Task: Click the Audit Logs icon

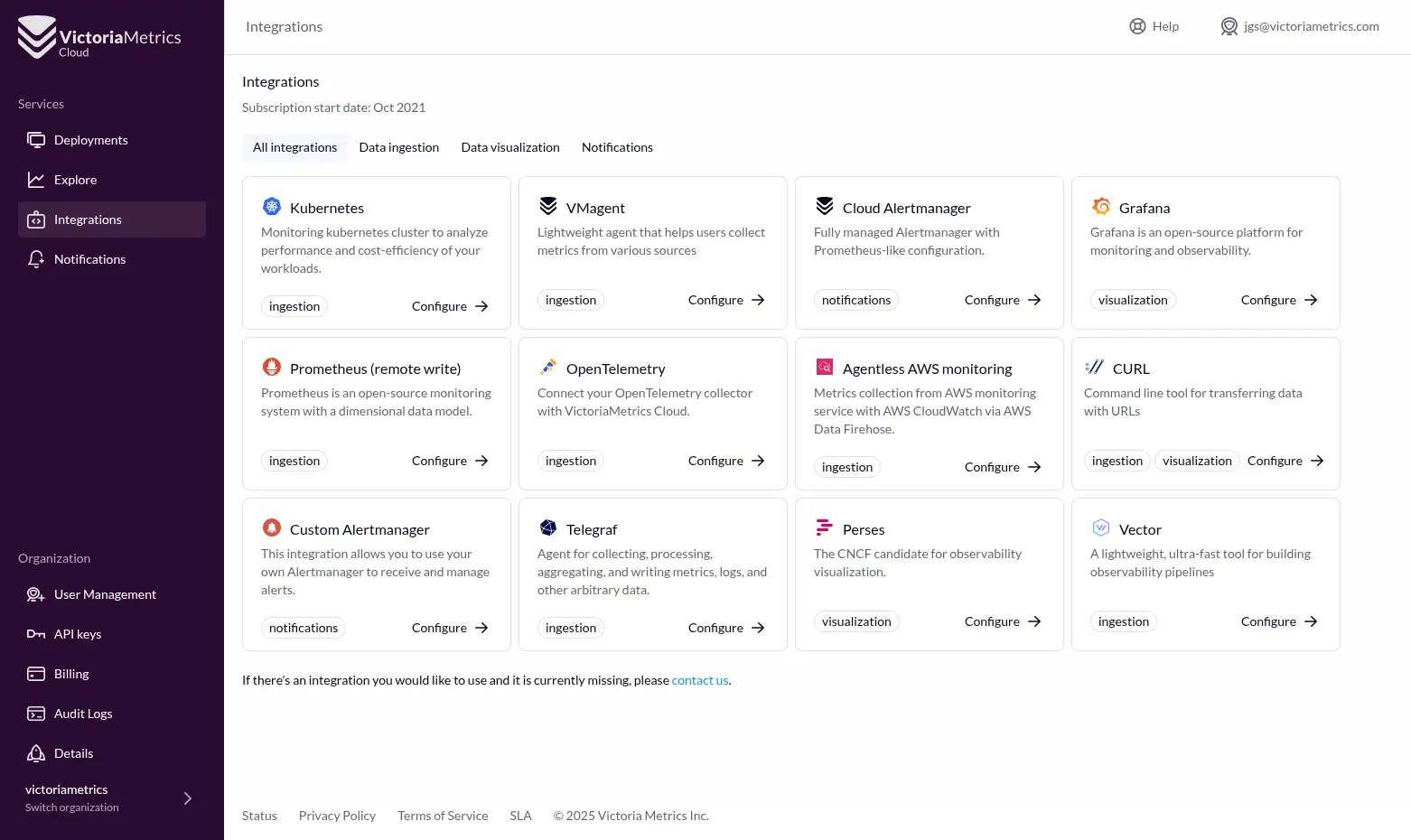Action: click(x=36, y=714)
